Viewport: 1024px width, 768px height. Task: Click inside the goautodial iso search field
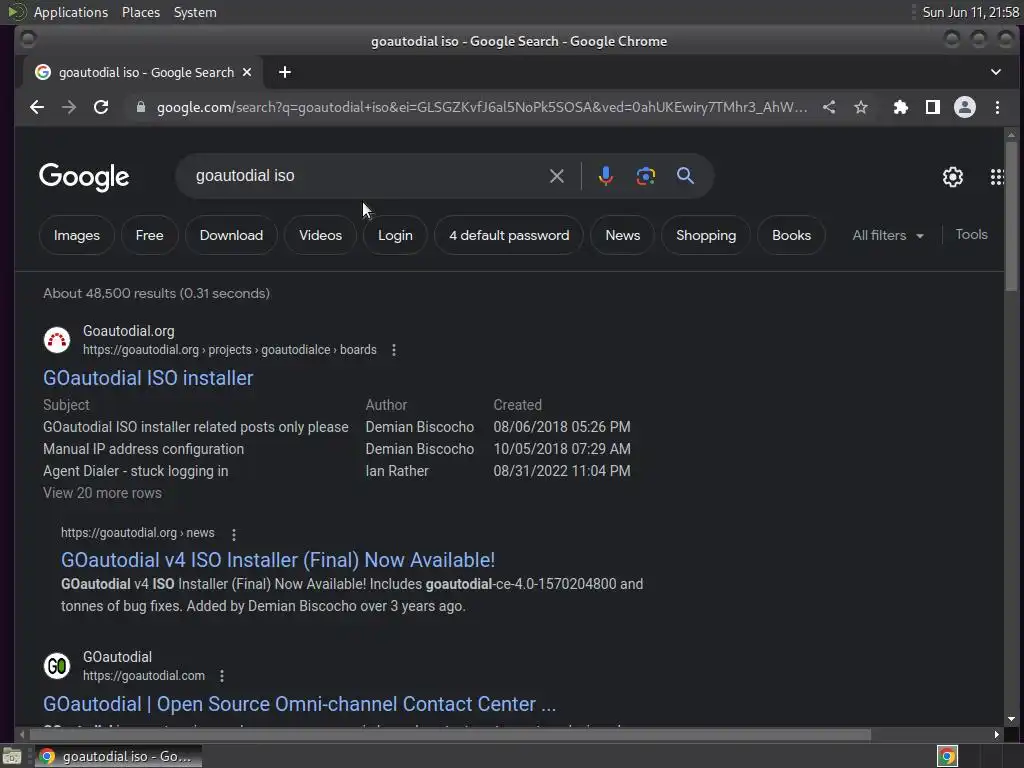(x=366, y=176)
